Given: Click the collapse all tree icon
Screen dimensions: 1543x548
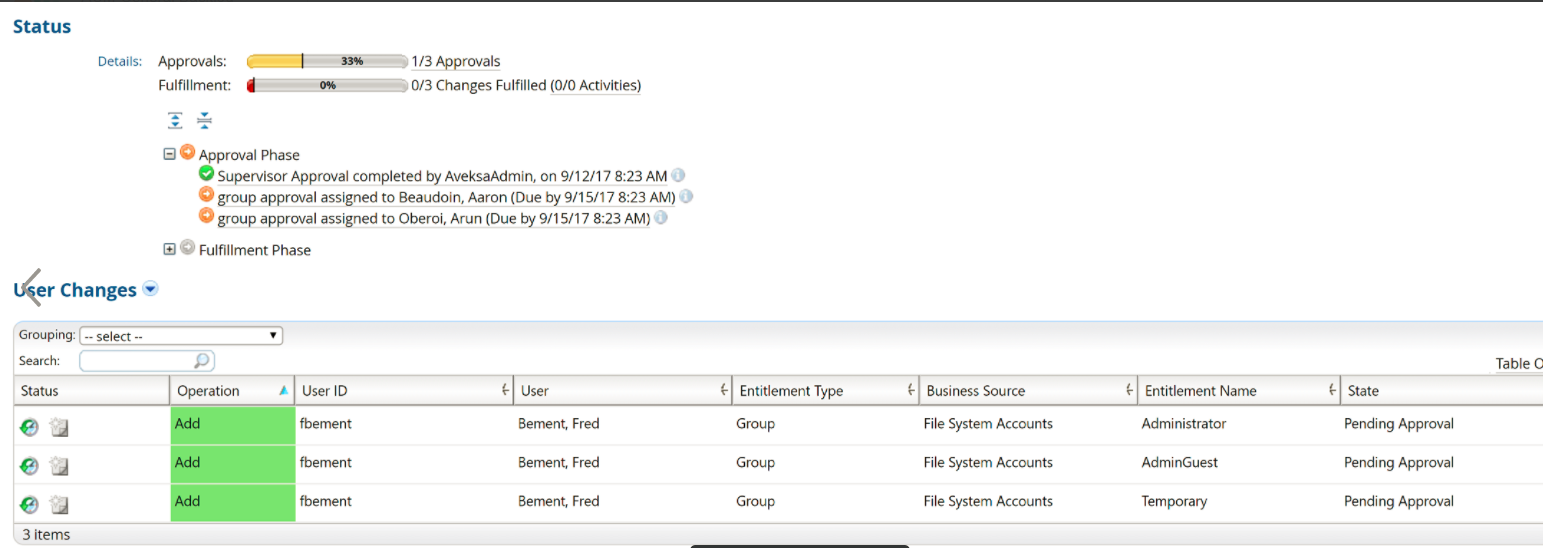Looking at the screenshot, I should click(204, 120).
